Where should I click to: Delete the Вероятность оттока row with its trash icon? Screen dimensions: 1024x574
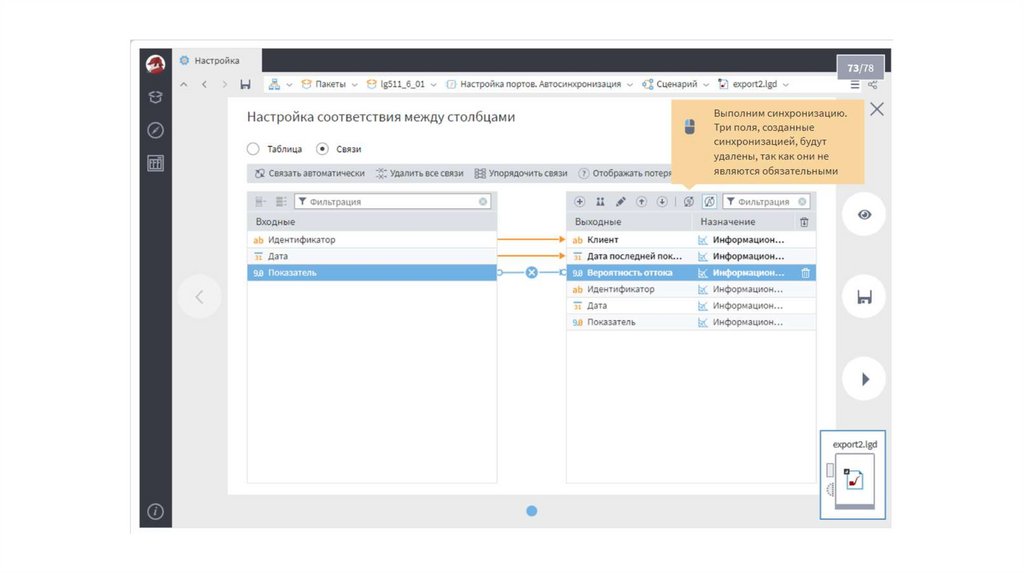[805, 272]
